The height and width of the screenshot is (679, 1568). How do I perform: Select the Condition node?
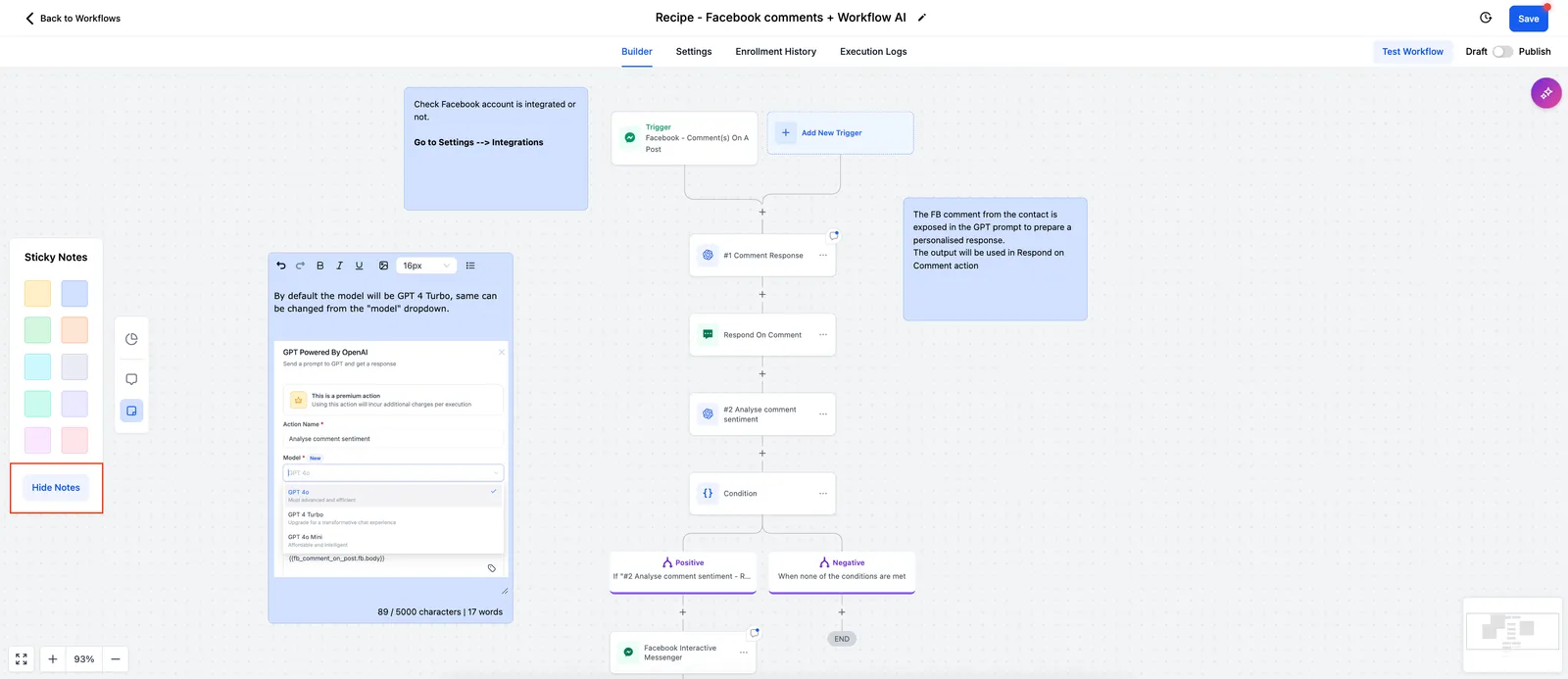pos(762,493)
